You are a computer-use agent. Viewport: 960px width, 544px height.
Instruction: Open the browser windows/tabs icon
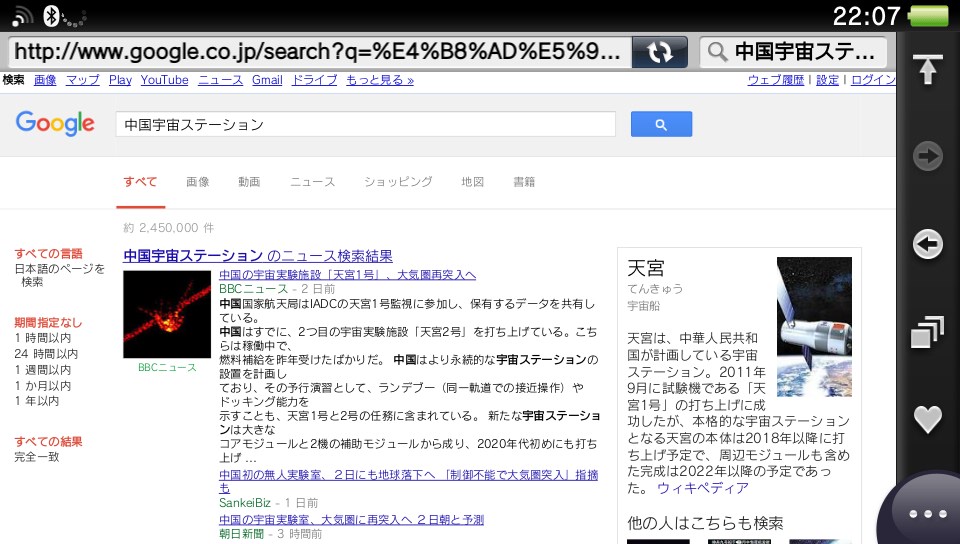click(928, 332)
